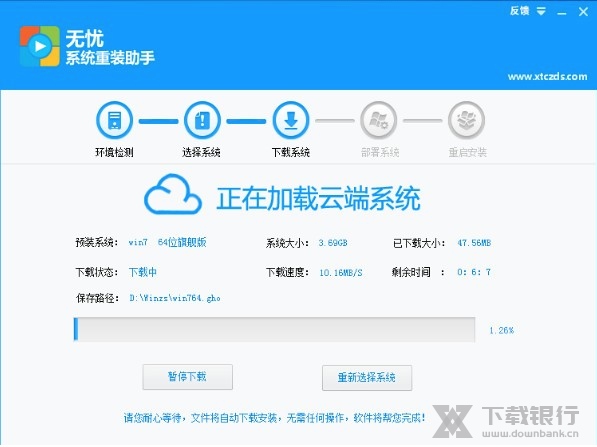Click the 下载中 status value
This screenshot has height=447, width=597.
[x=143, y=272]
